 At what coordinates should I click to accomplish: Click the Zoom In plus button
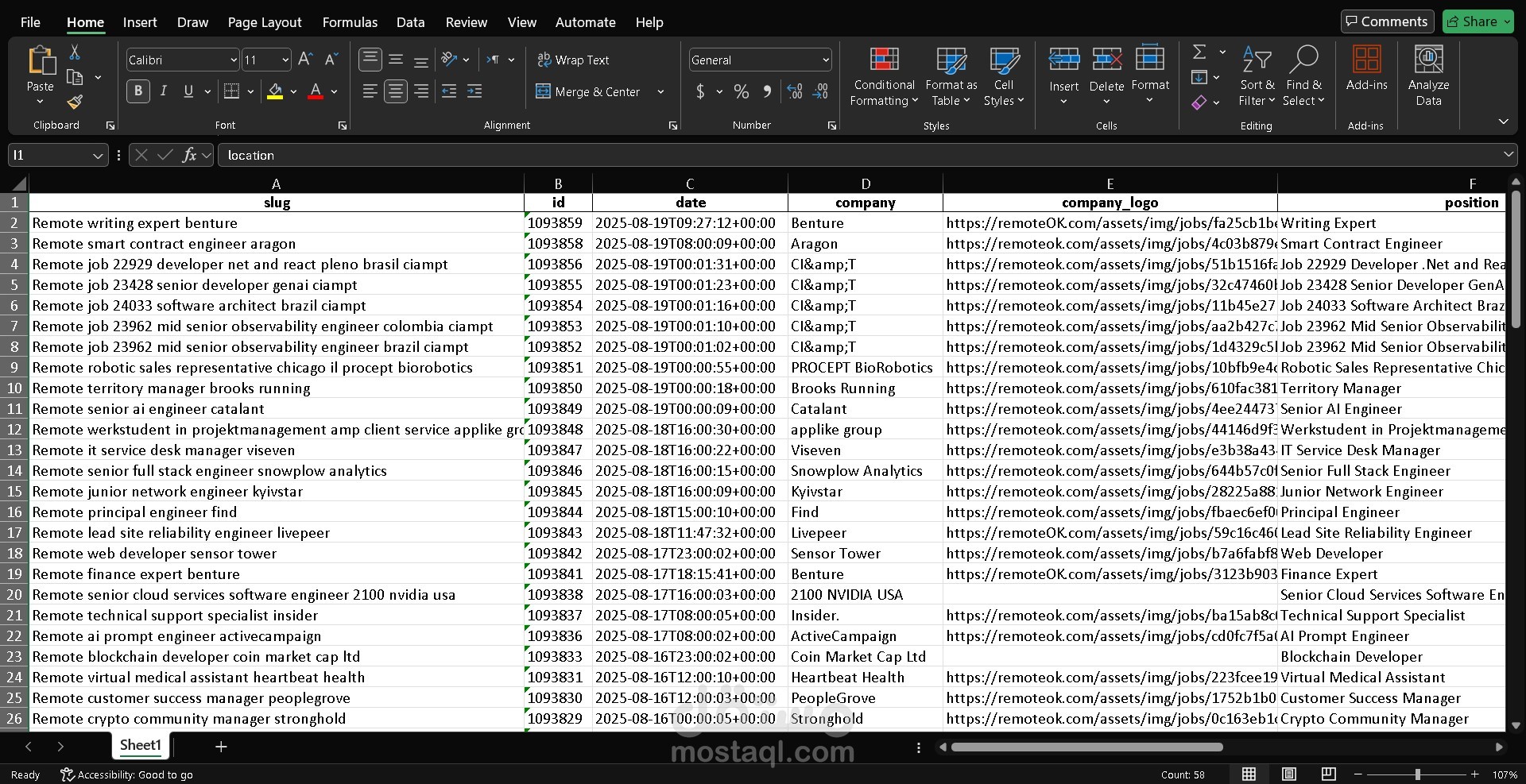click(x=1474, y=774)
